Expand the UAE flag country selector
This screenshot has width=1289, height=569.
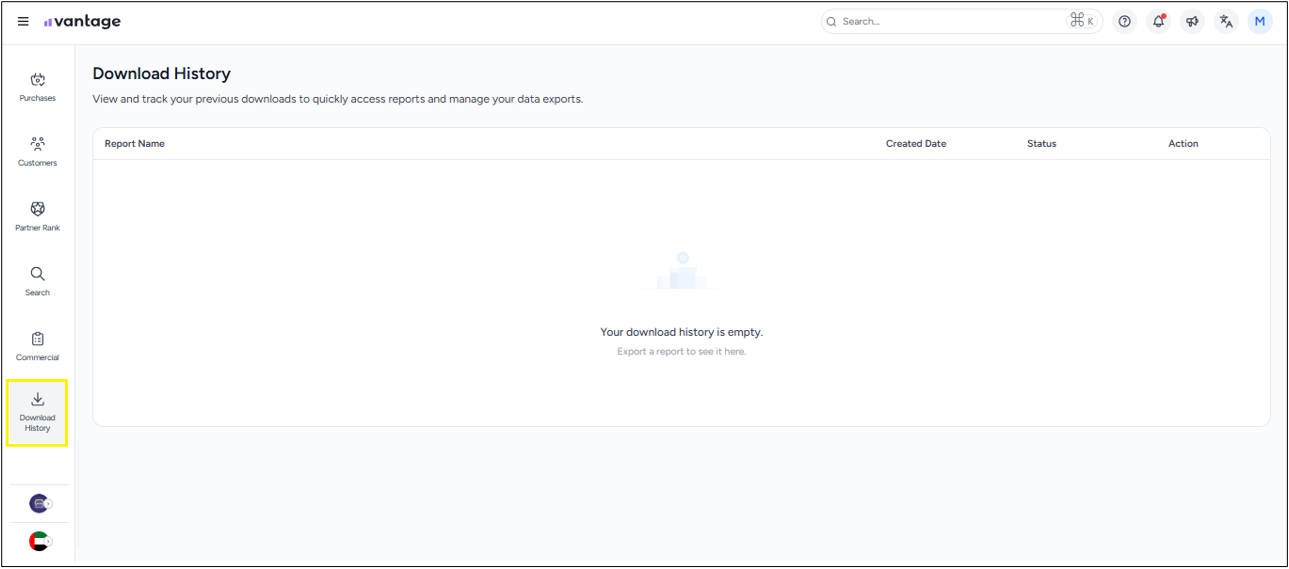[x=39, y=541]
